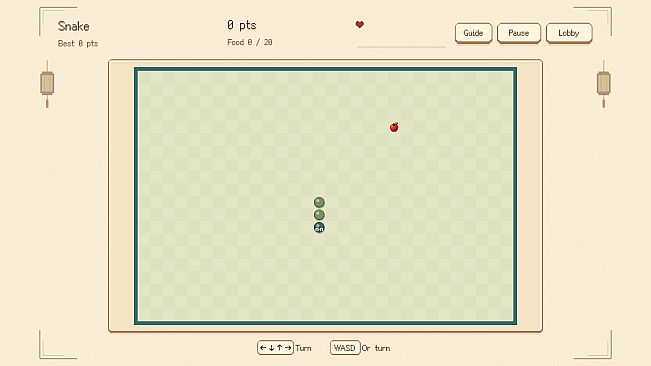651x366 pixels.
Task: Click the arrow keys turn hint
Action: point(275,348)
